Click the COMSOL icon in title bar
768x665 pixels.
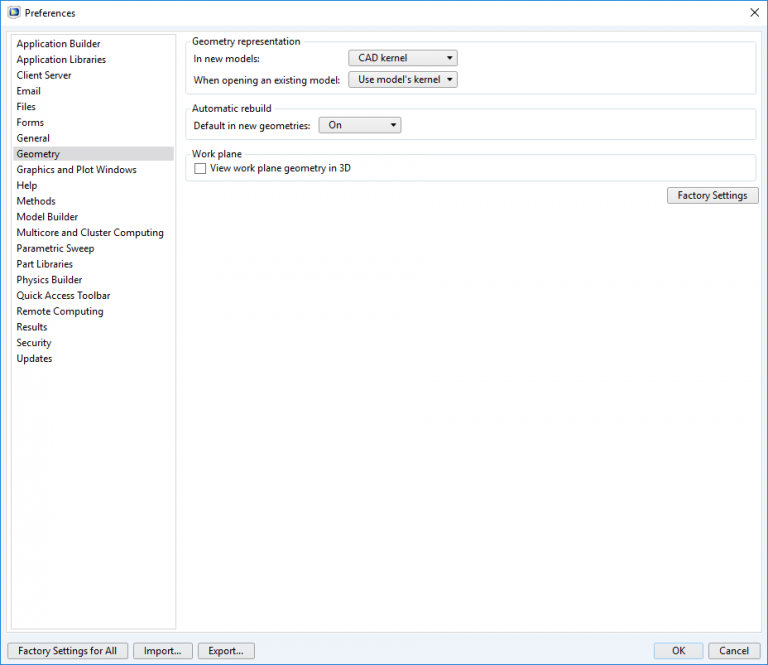point(14,12)
